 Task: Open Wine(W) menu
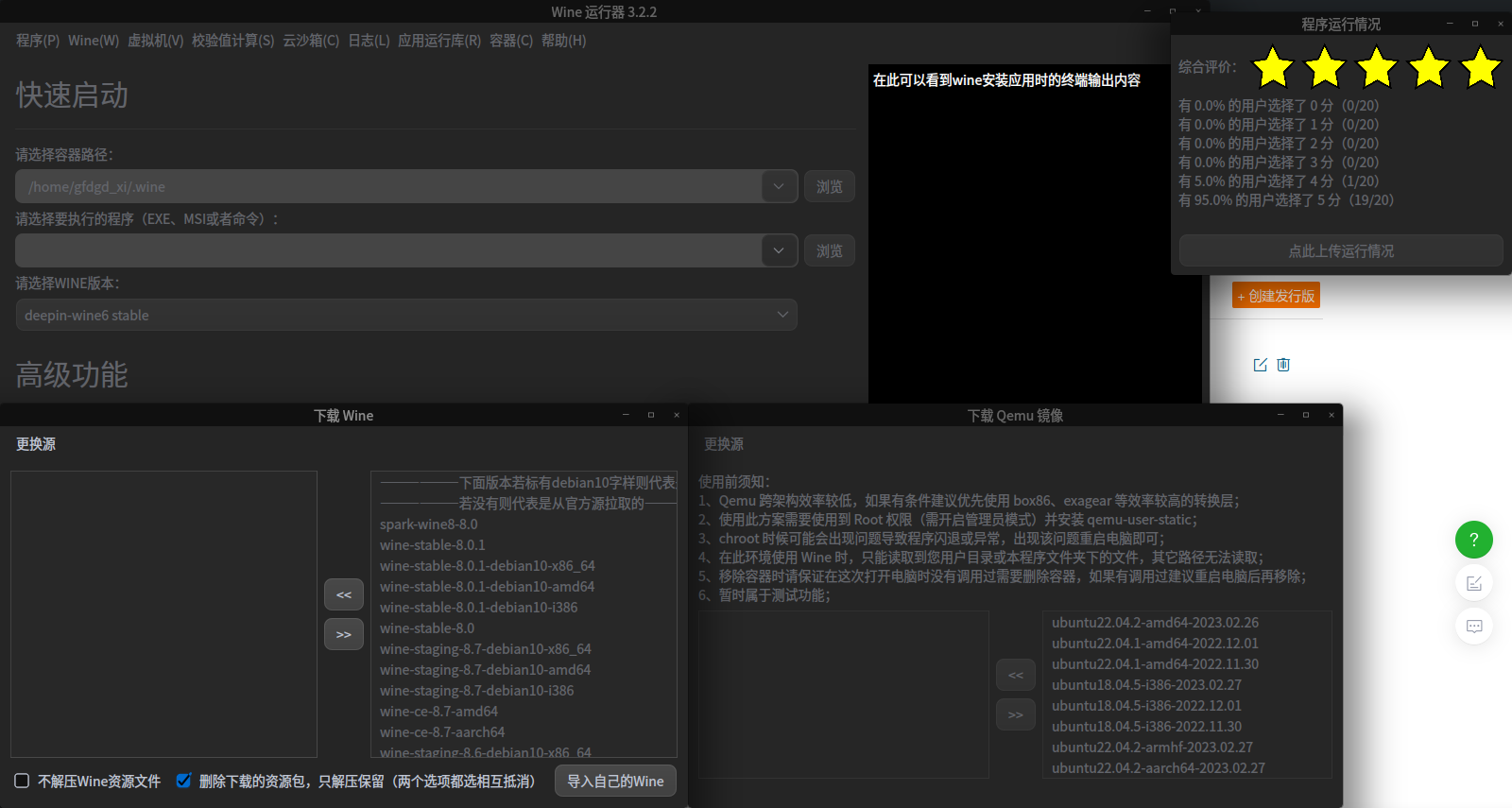coord(94,41)
